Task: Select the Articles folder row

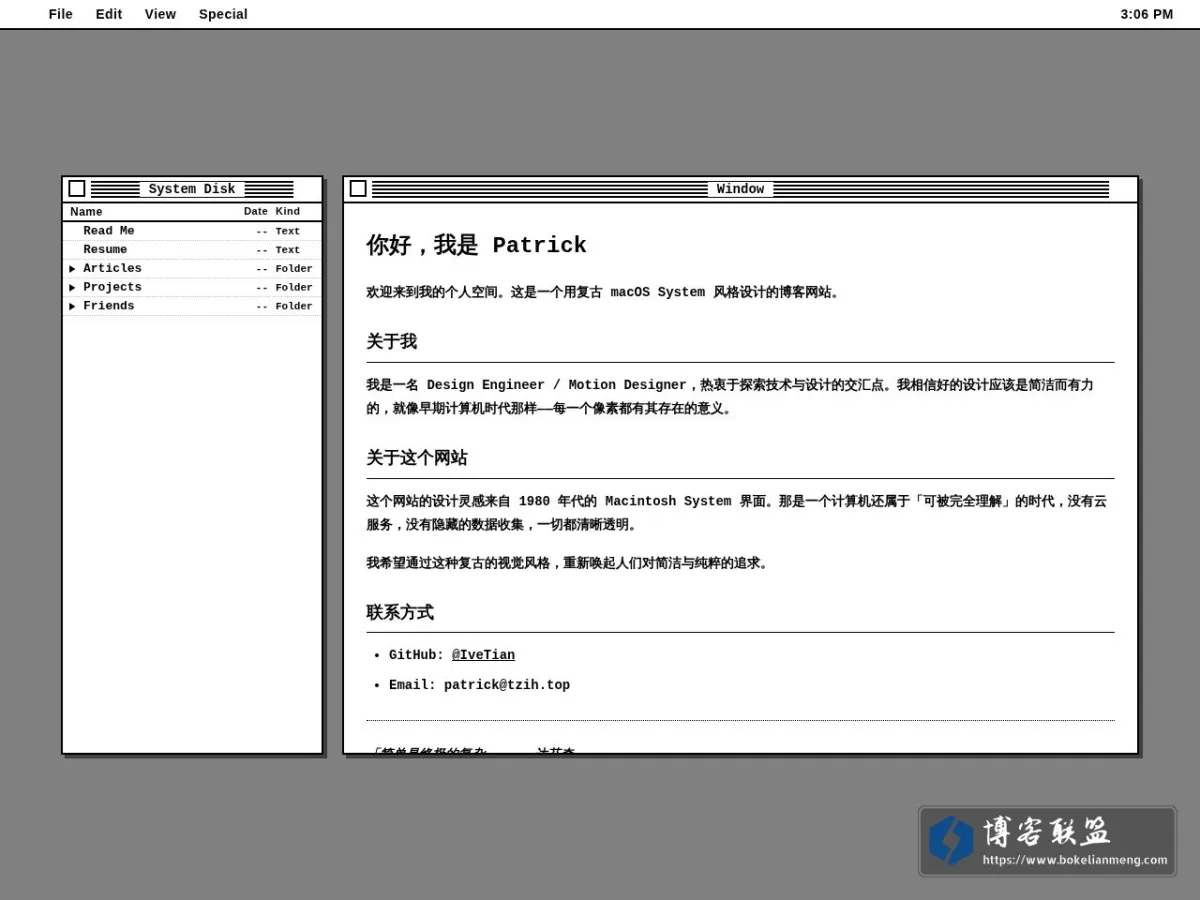Action: pos(192,269)
